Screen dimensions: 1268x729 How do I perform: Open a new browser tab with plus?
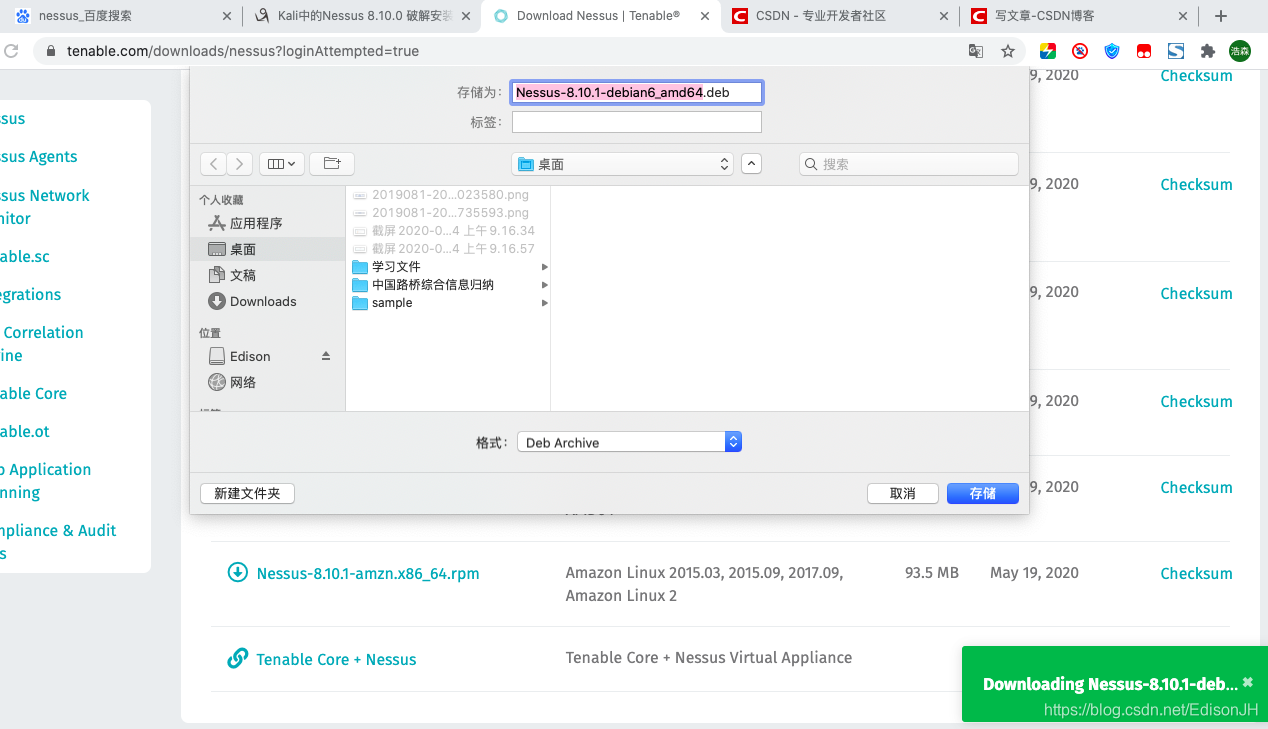pos(1221,16)
